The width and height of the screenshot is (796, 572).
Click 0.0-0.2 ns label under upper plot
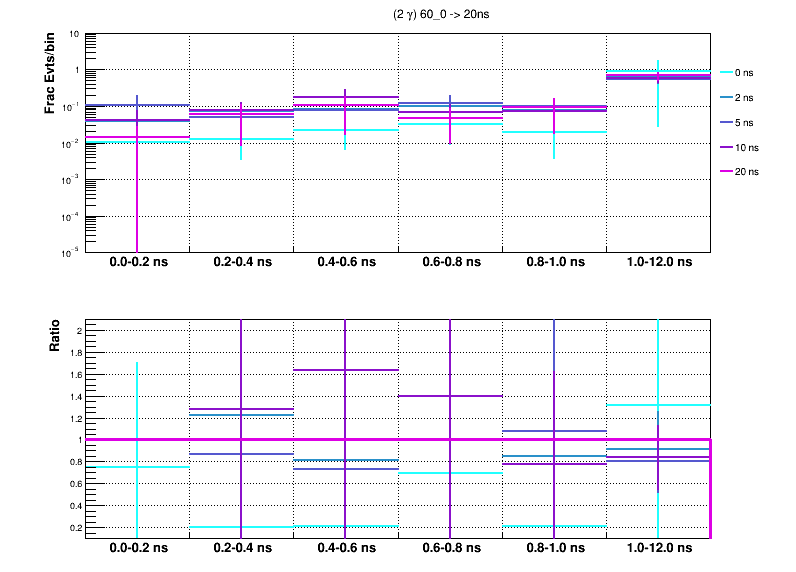137,263
